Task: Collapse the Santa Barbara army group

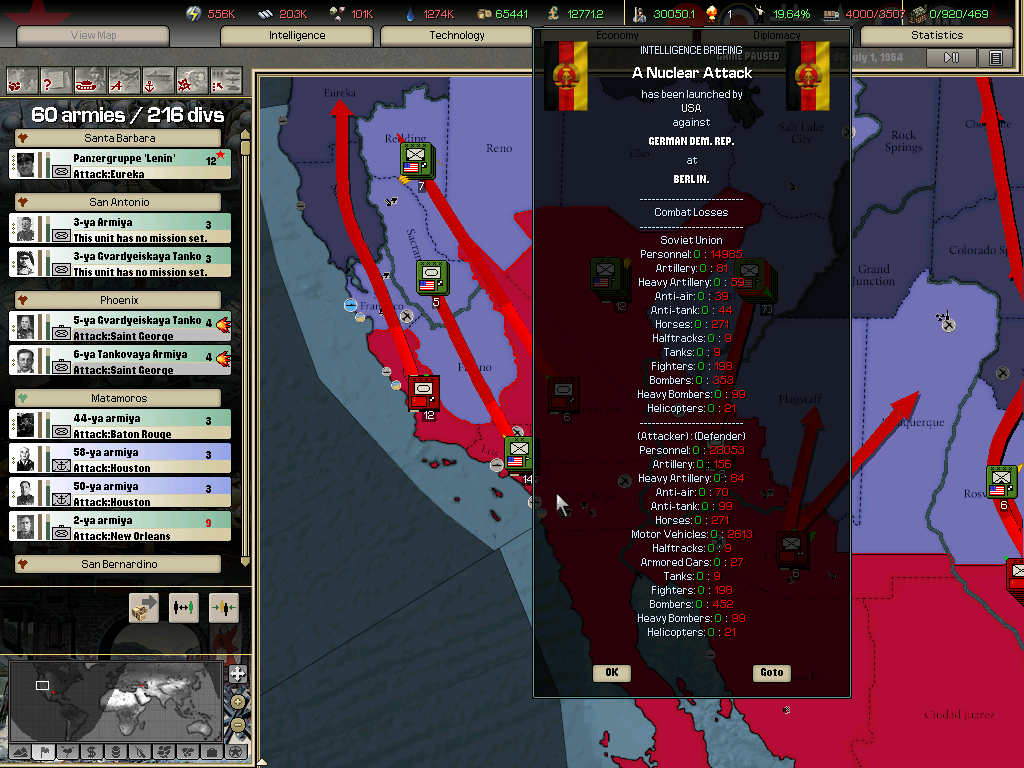Action: 120,138
